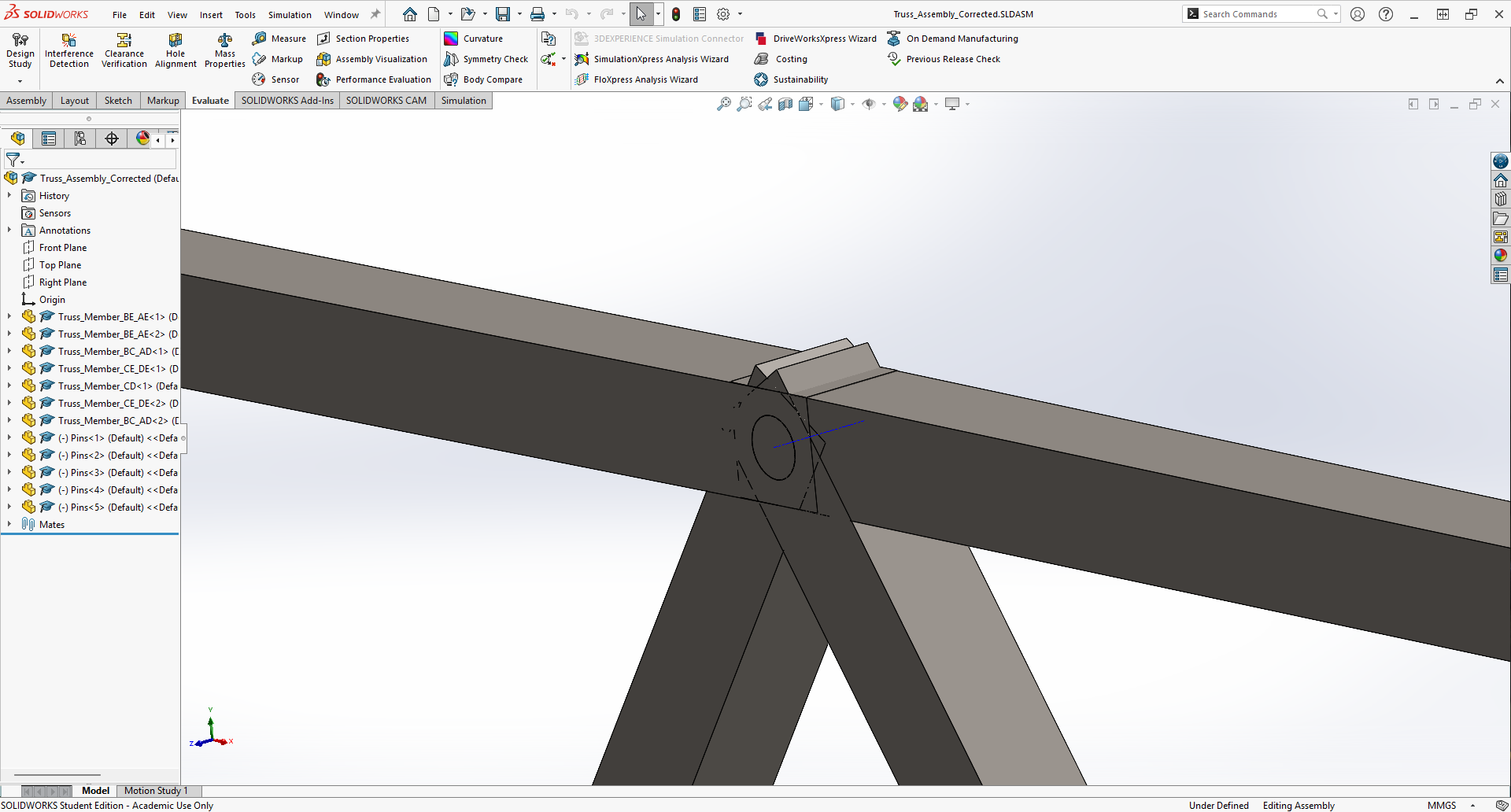
Task: Run Previous Release Check
Action: [x=944, y=59]
